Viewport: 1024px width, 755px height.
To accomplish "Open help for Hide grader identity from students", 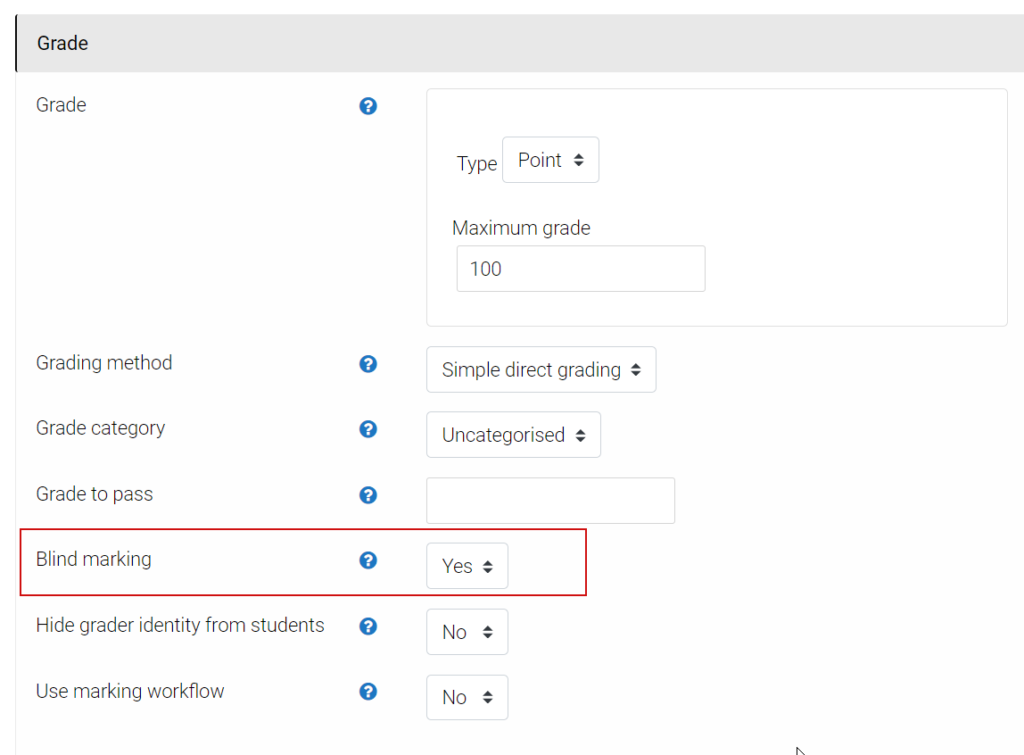I will 368,627.
